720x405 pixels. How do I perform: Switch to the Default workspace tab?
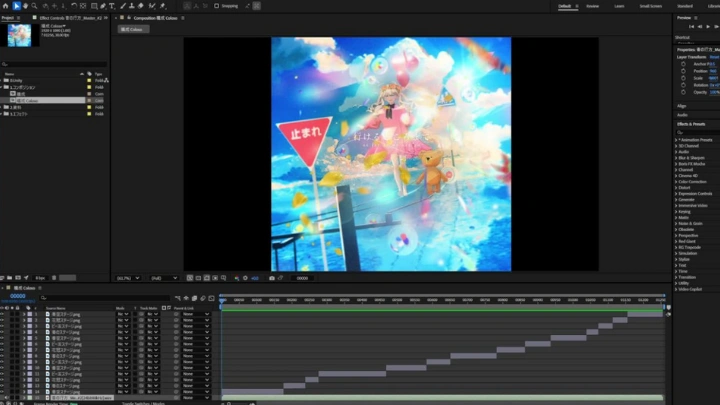564,6
